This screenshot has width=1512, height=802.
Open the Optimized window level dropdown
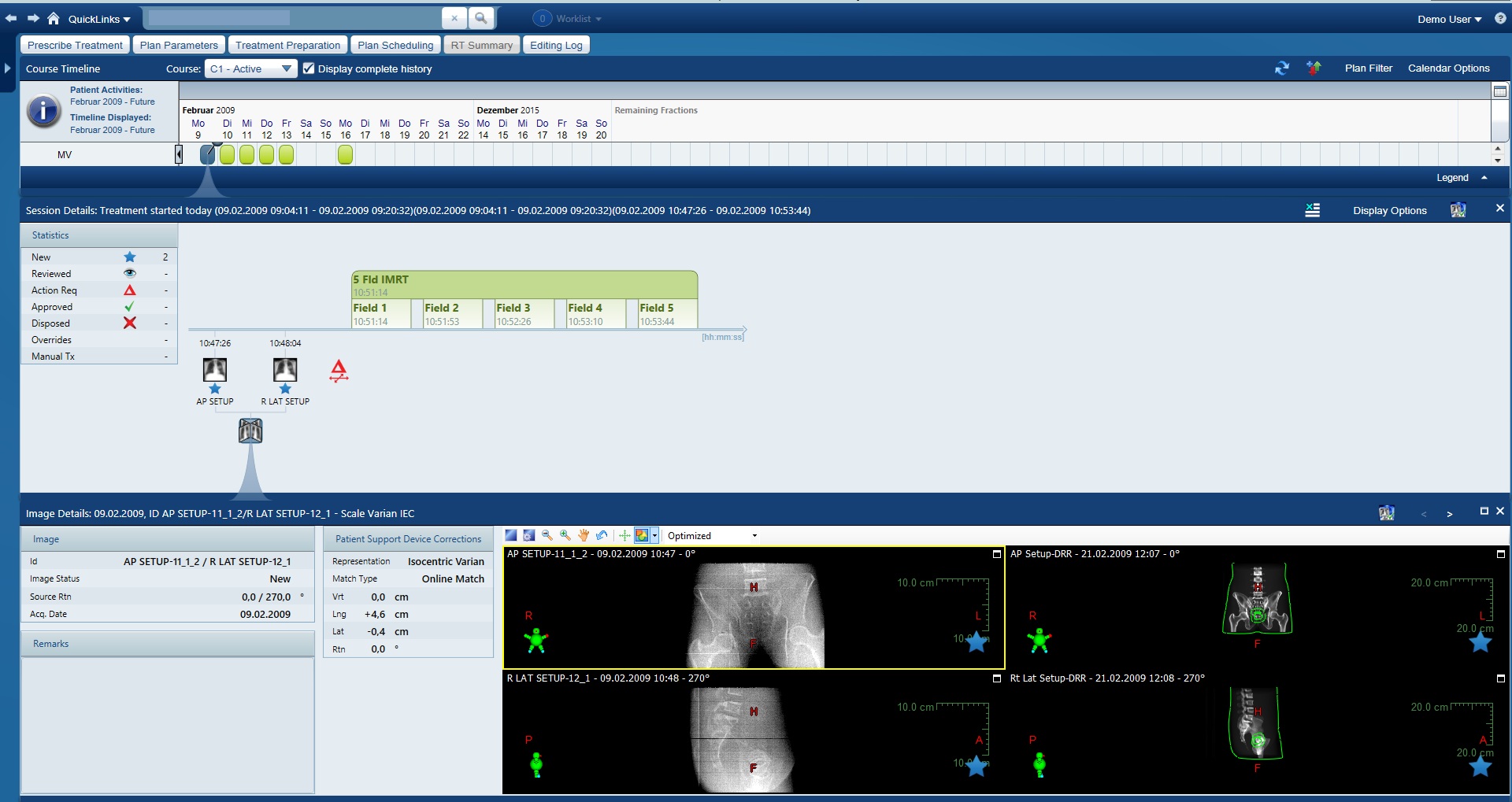coord(752,535)
